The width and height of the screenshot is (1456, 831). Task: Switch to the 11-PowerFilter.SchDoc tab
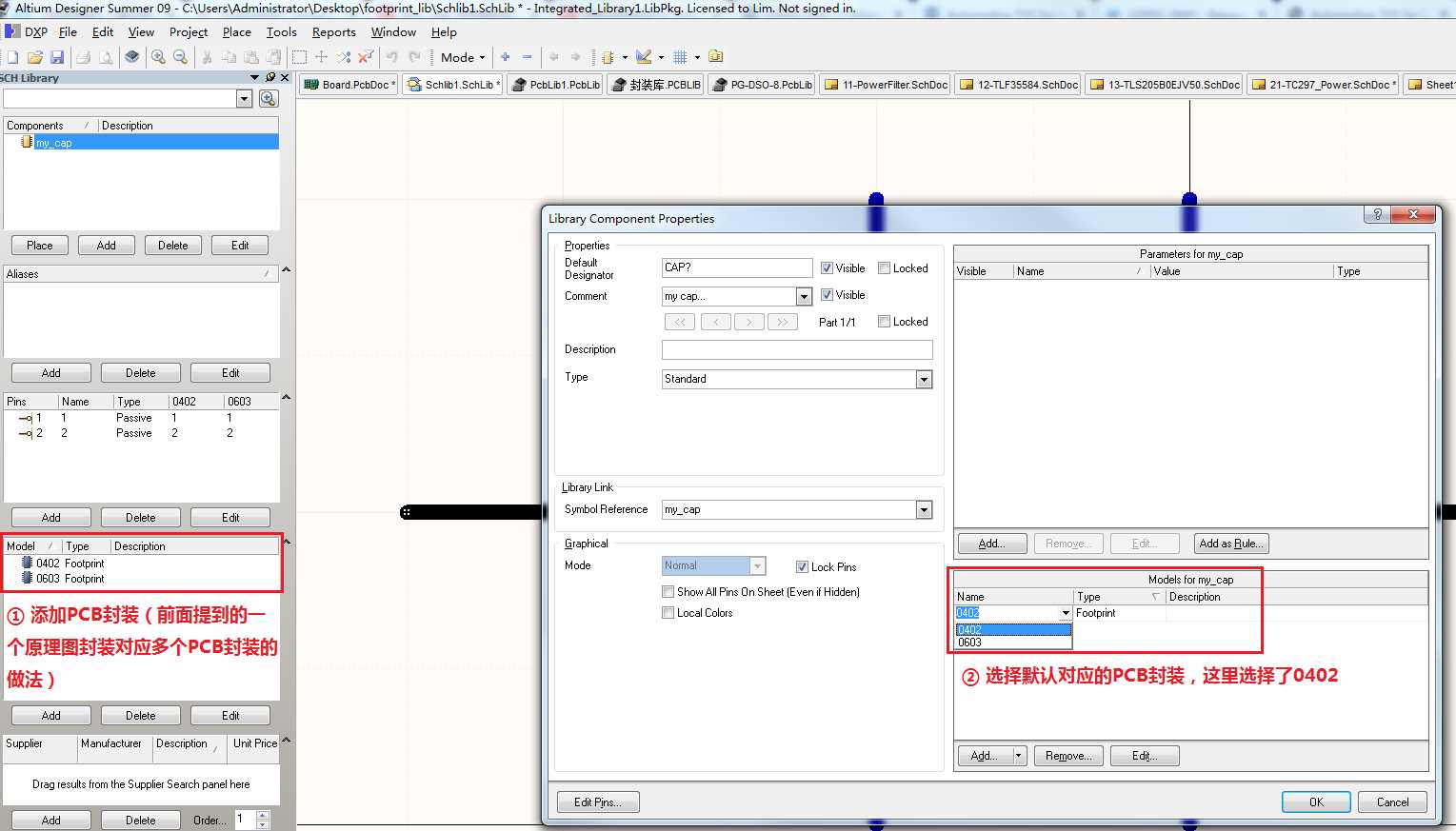(886, 85)
